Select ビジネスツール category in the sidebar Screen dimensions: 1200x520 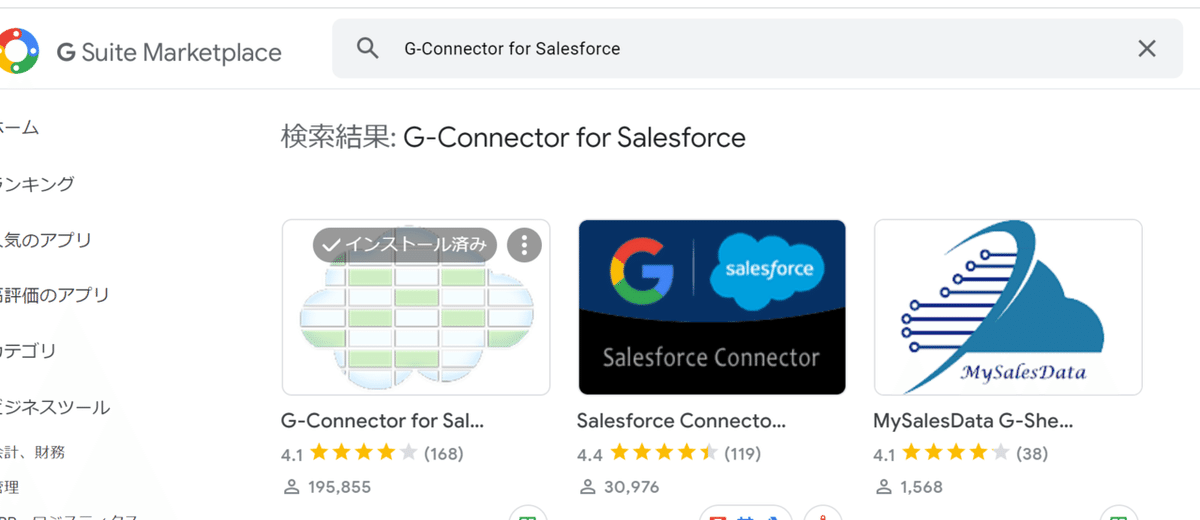tap(55, 408)
